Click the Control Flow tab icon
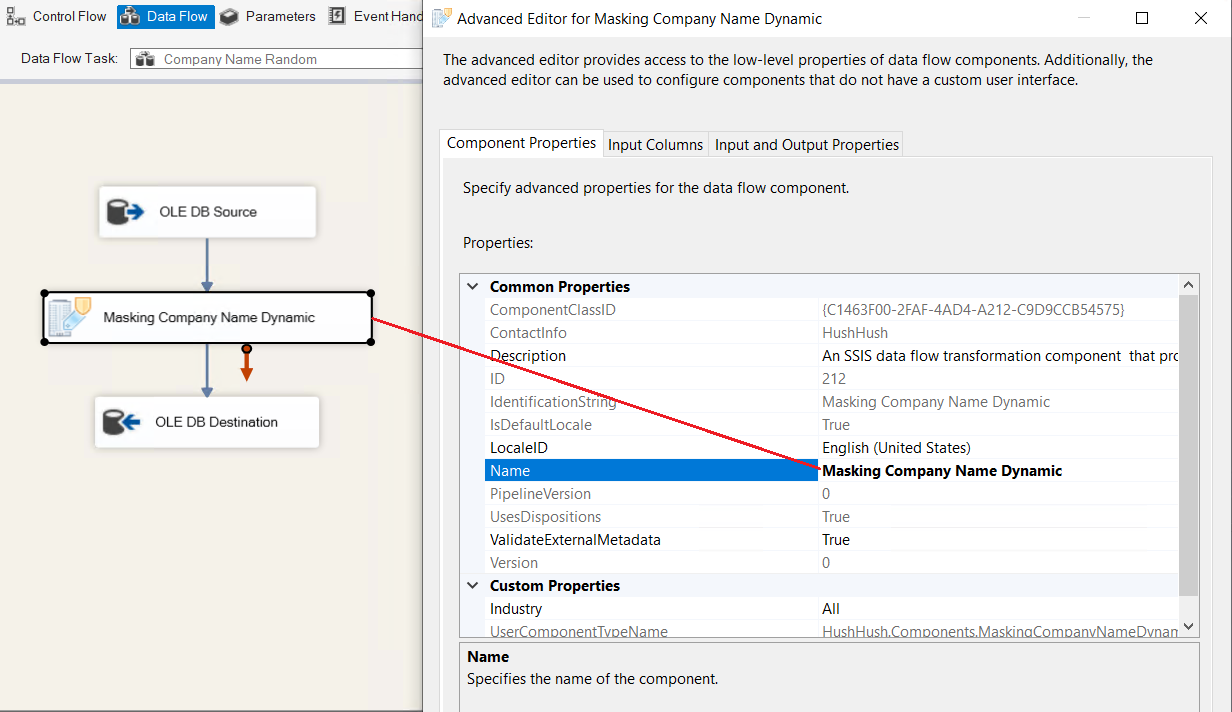Image resolution: width=1232 pixels, height=712 pixels. [16, 16]
